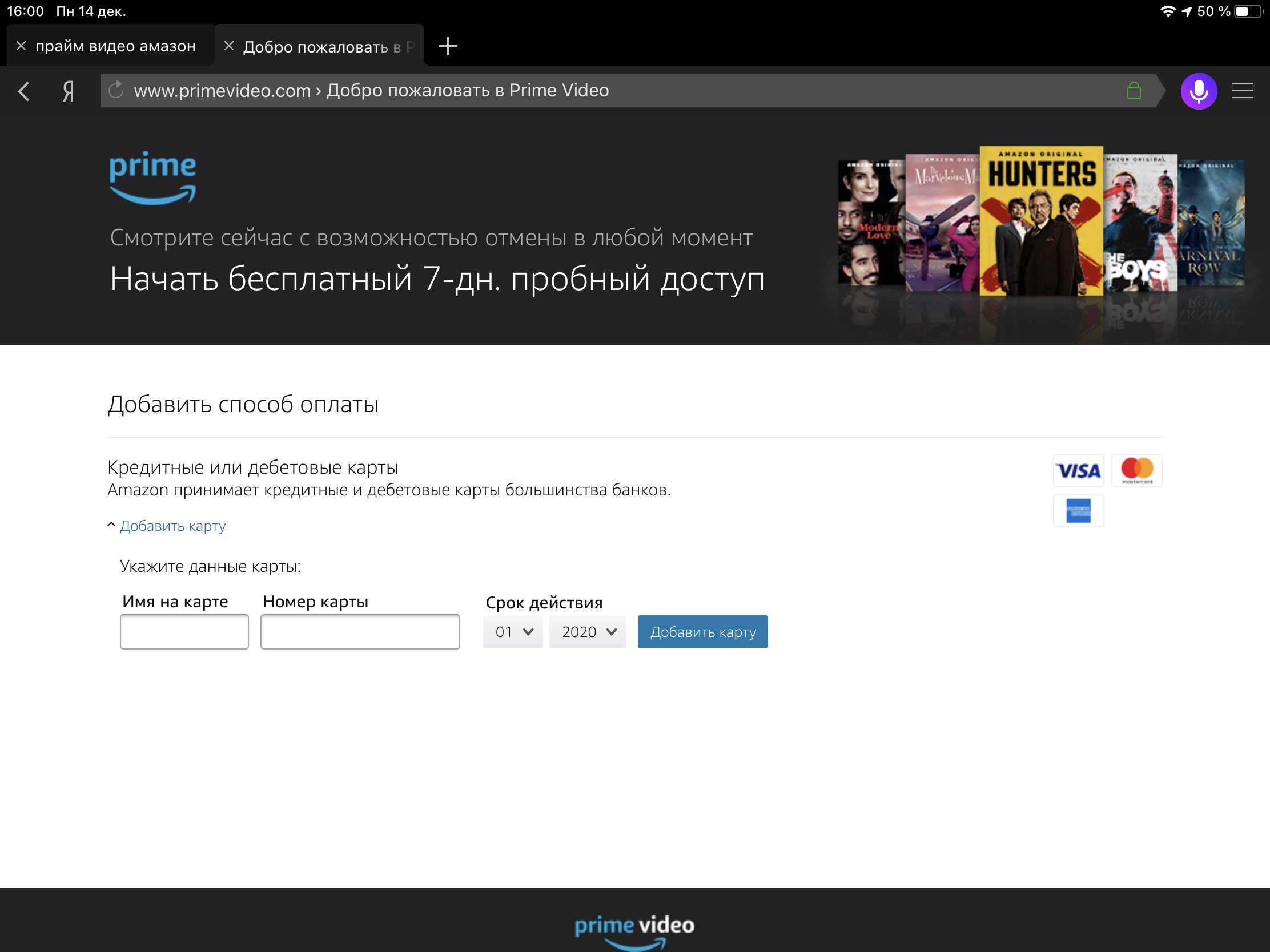Image resolution: width=1270 pixels, height=952 pixels.
Task: Tap the green security lock icon
Action: [1134, 91]
